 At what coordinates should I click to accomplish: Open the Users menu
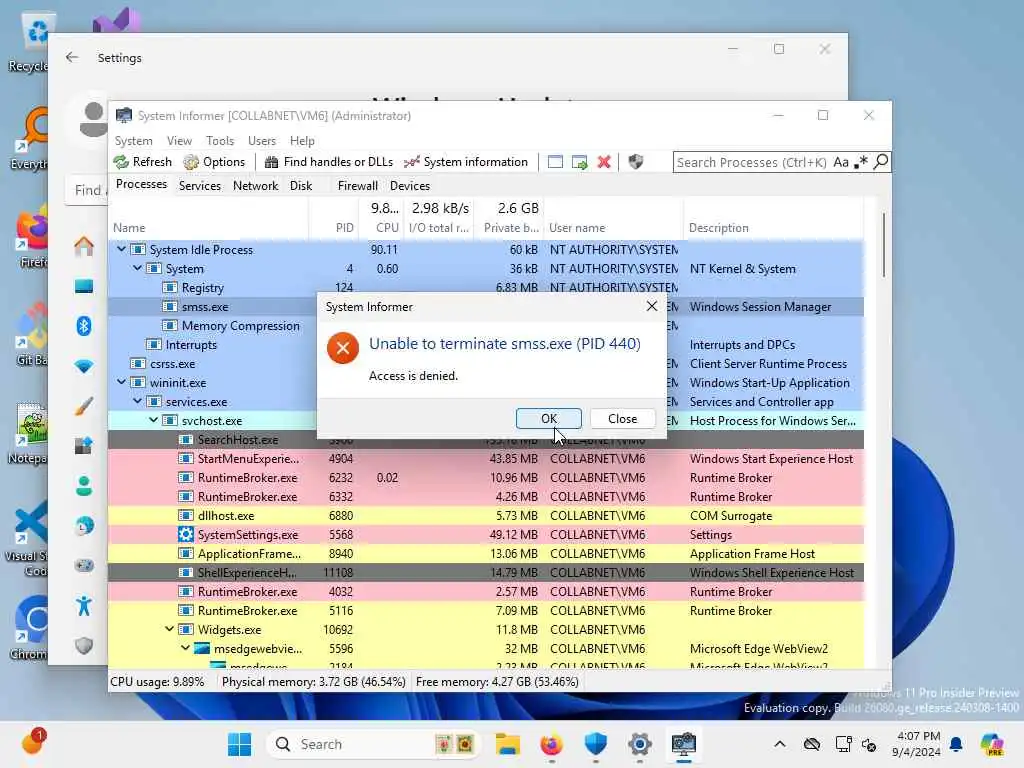262,141
